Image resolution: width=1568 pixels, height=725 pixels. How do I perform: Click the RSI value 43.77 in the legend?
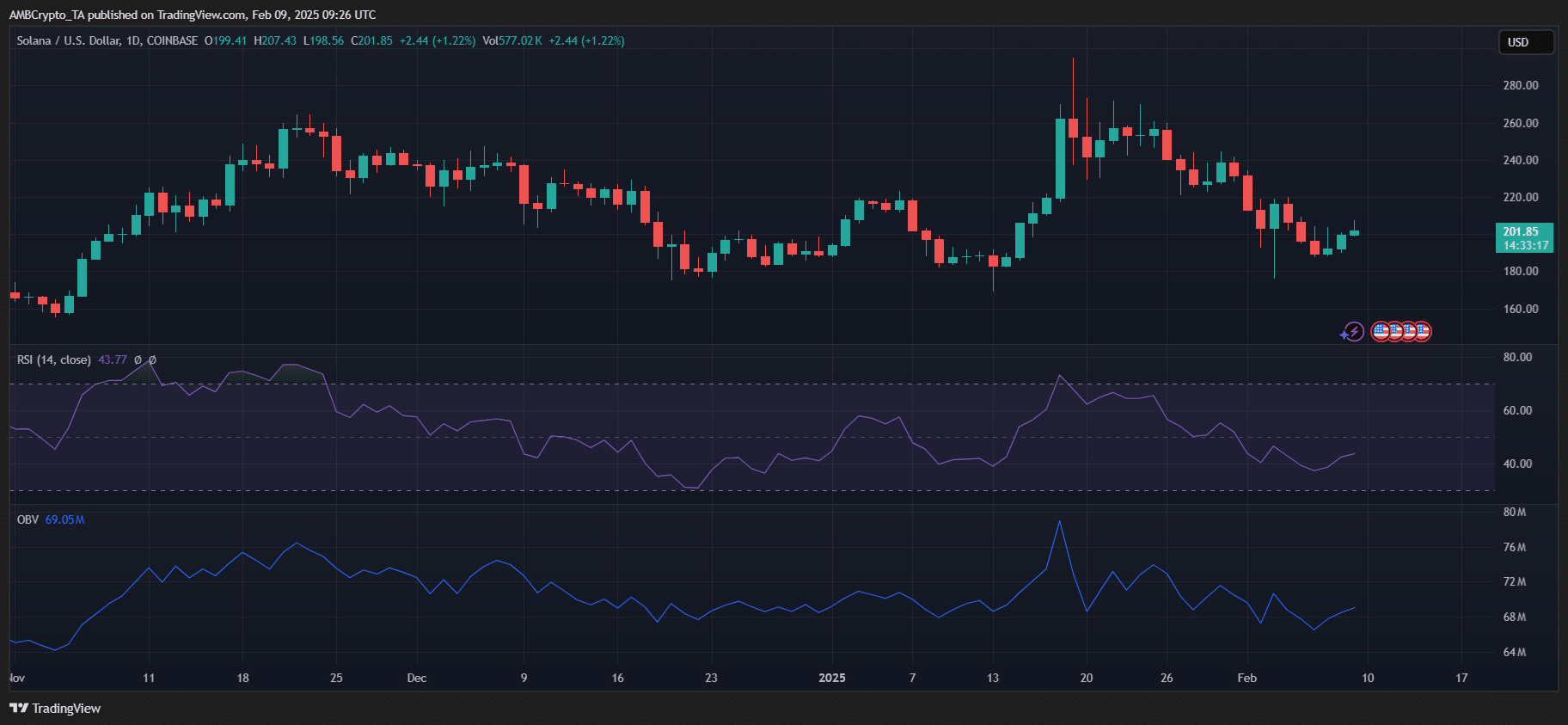[x=113, y=359]
